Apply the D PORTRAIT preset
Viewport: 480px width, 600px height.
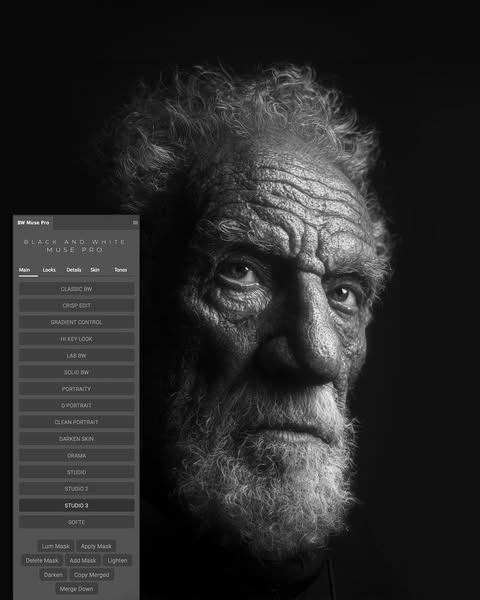pos(77,406)
